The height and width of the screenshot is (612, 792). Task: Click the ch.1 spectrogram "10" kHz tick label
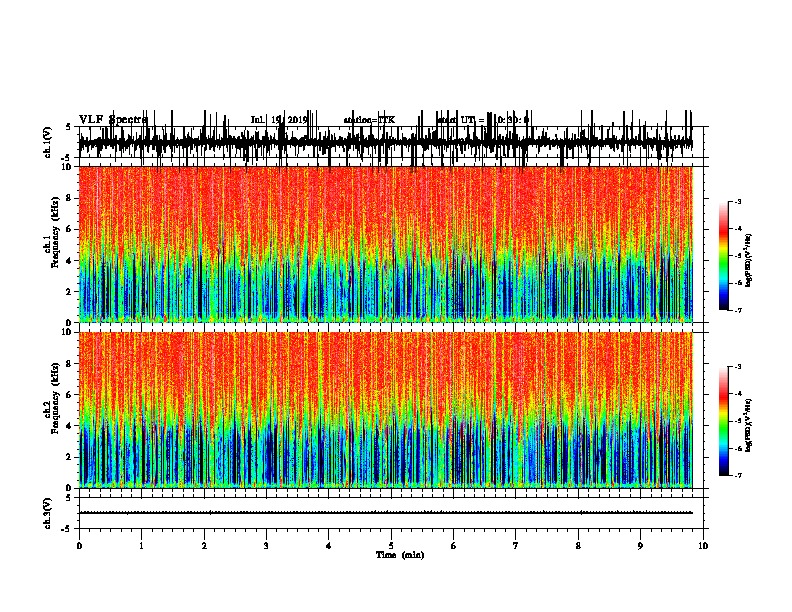pyautogui.click(x=68, y=167)
